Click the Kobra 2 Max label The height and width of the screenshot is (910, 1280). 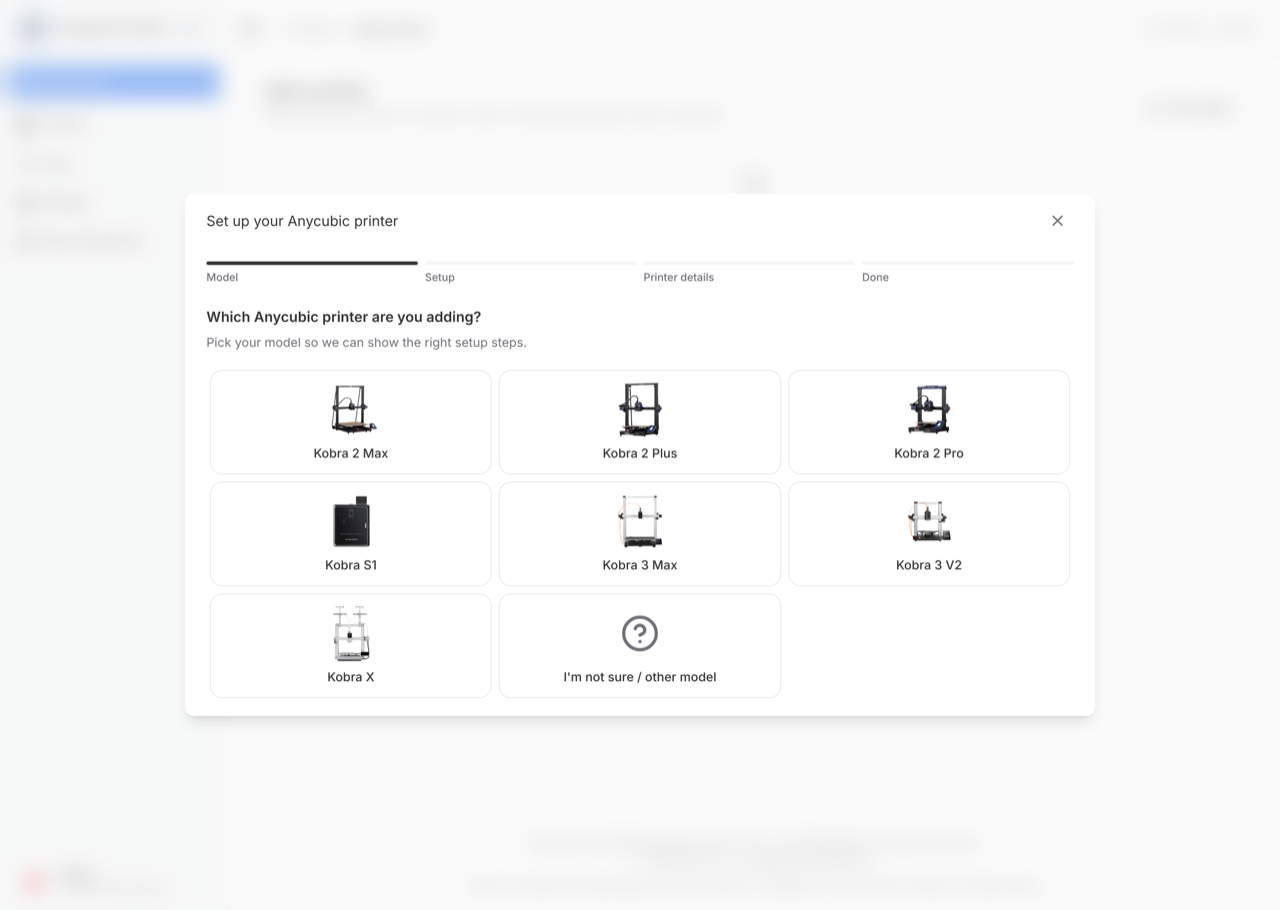351,453
